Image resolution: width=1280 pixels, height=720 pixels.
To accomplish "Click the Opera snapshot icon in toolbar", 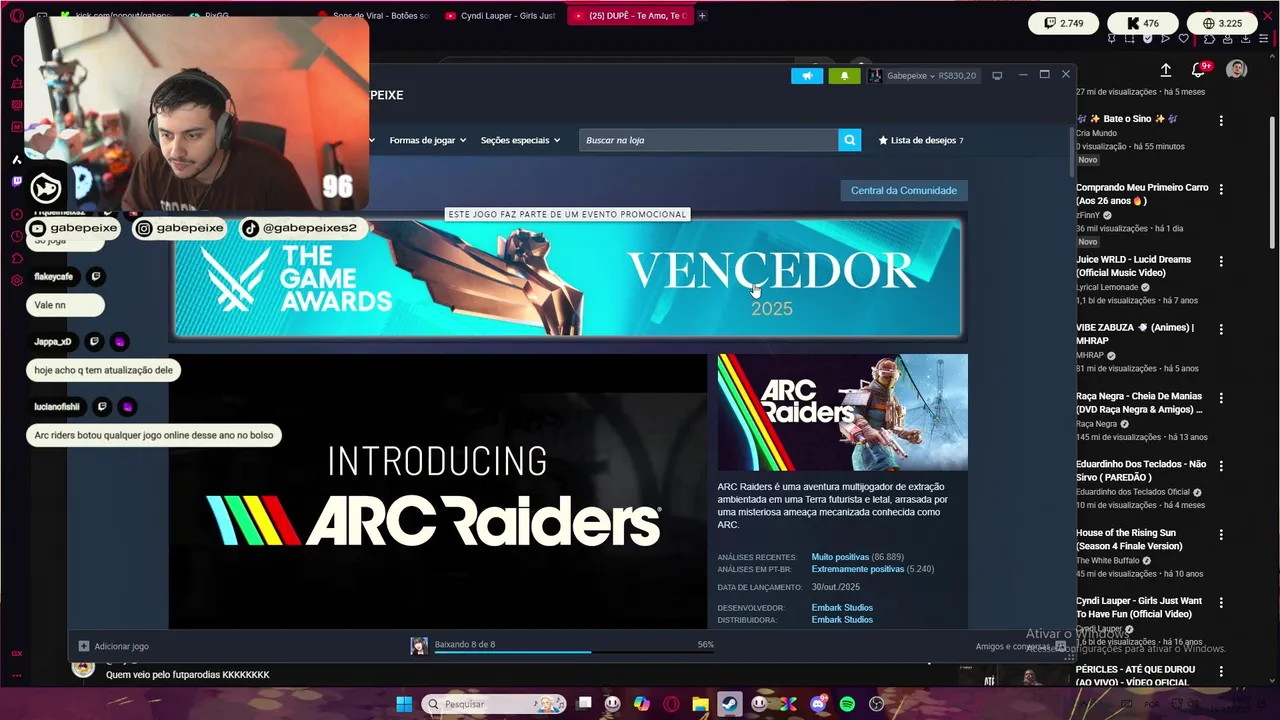I will tap(1130, 39).
